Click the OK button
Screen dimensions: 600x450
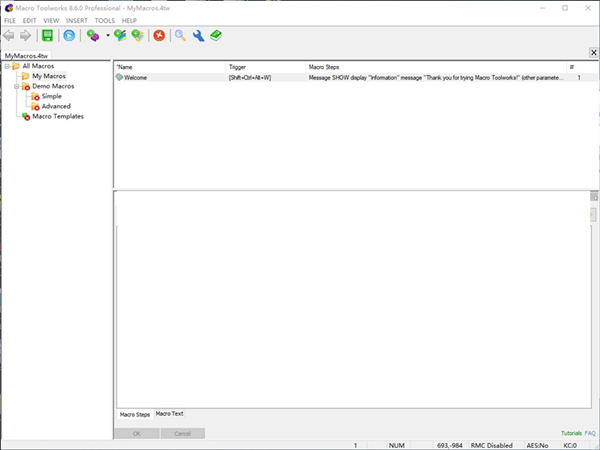pyautogui.click(x=137, y=434)
